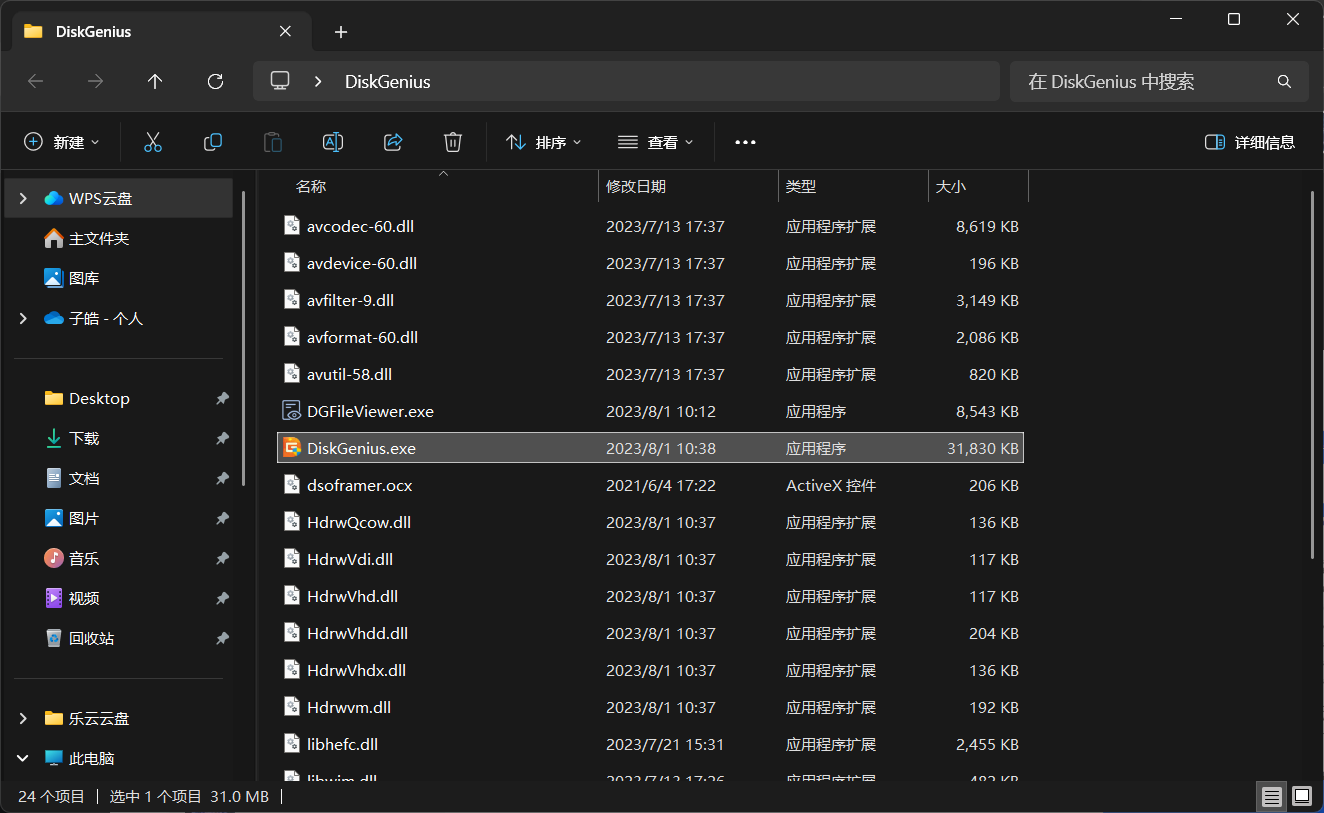This screenshot has height=813, width=1324.
Task: Click the Rename icon in toolbar
Action: click(x=333, y=142)
